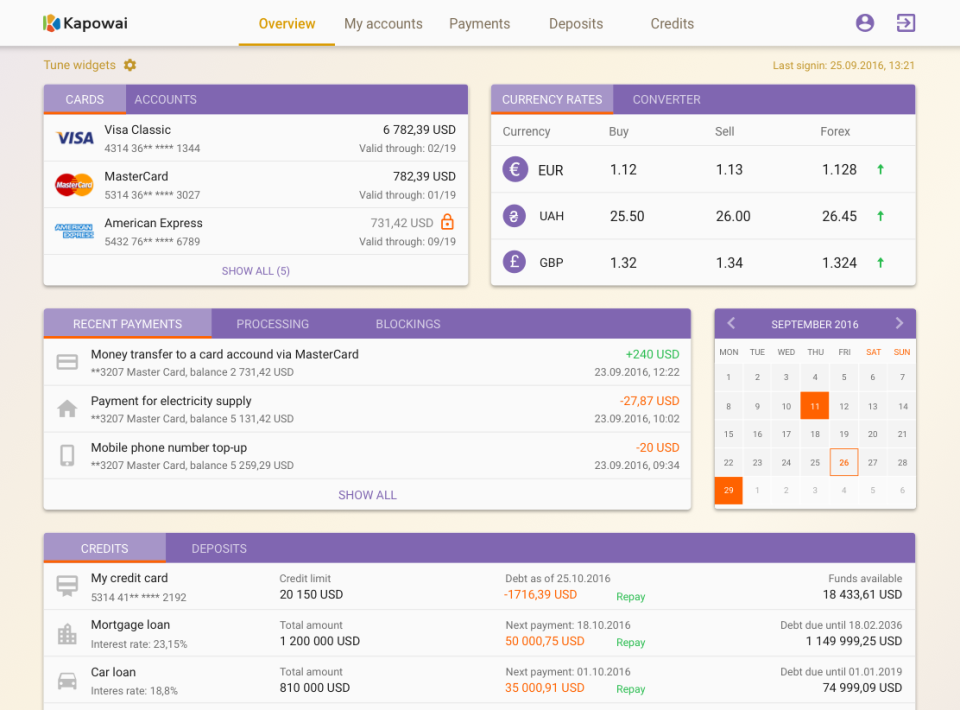This screenshot has height=710, width=960.
Task: Click the -1716,39 USD debt amount
Action: (x=540, y=594)
